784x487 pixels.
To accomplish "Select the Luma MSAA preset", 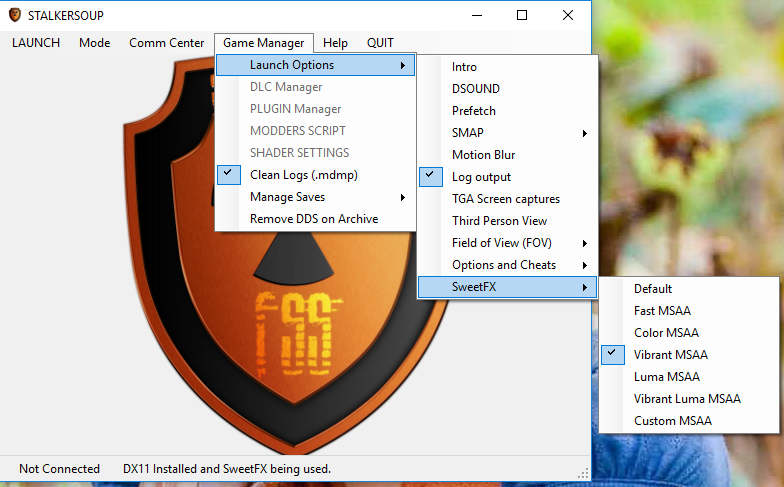I will (689, 377).
